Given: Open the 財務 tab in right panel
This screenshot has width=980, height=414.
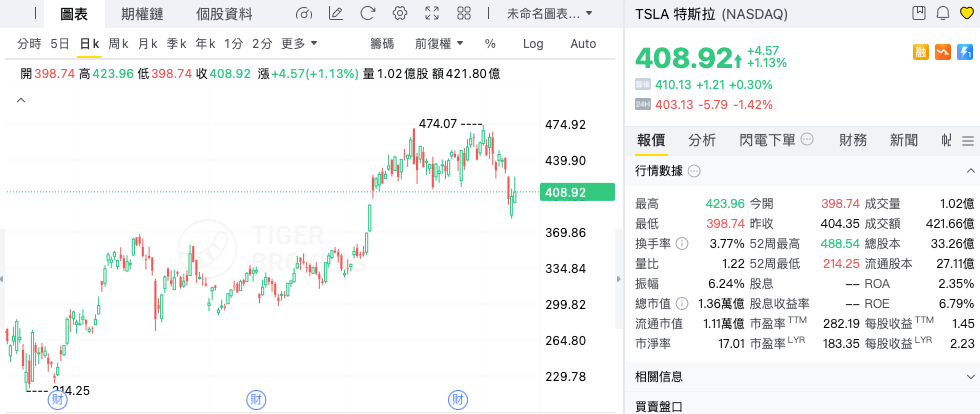Looking at the screenshot, I should (x=853, y=140).
